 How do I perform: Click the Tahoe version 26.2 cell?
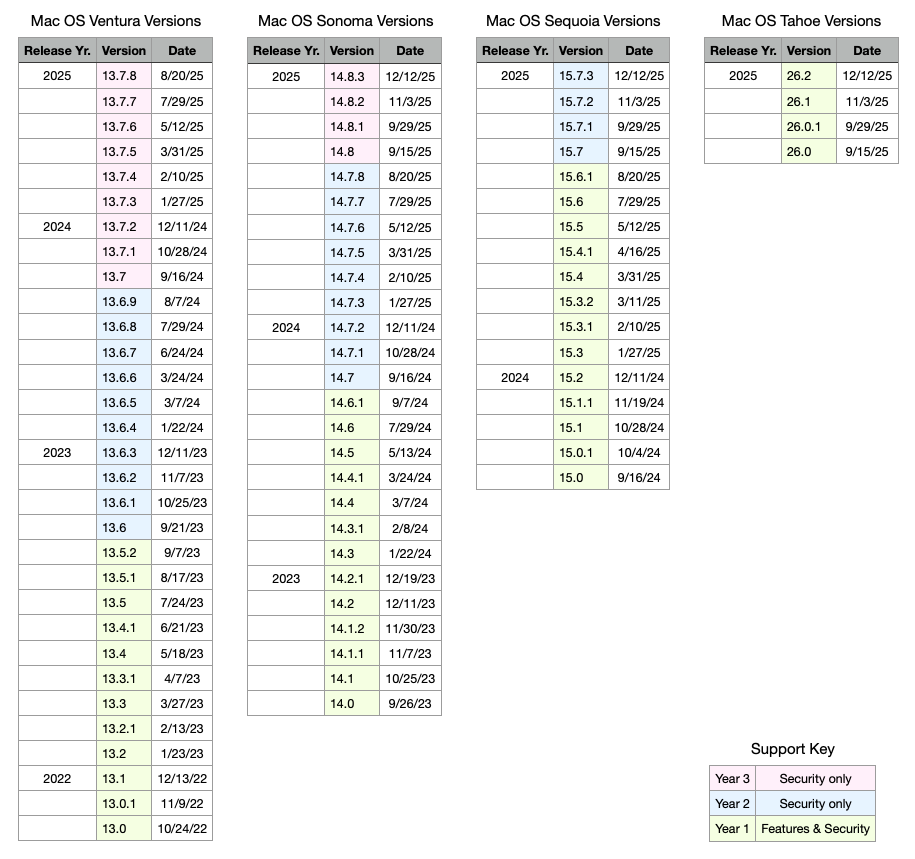point(809,76)
